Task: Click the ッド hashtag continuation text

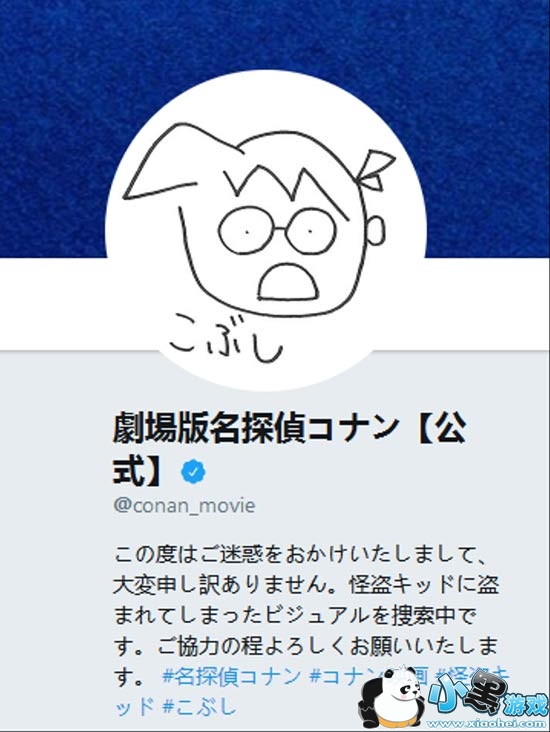Action: [x=134, y=706]
